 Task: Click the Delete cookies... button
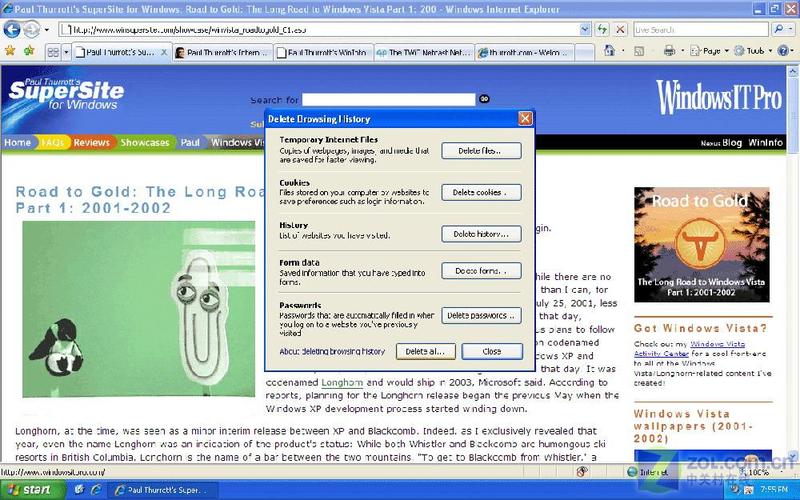point(481,192)
